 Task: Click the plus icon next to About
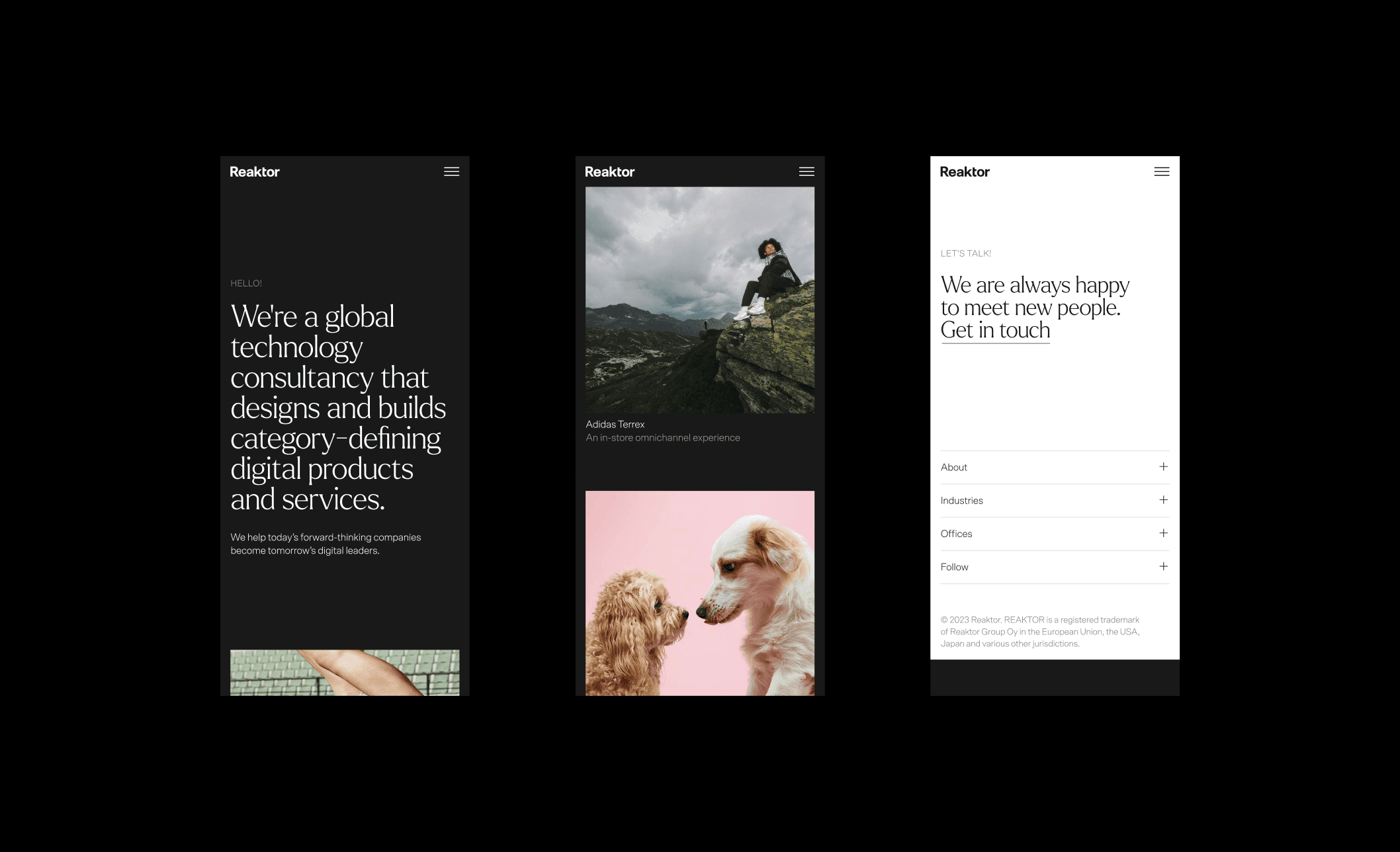pos(1163,467)
